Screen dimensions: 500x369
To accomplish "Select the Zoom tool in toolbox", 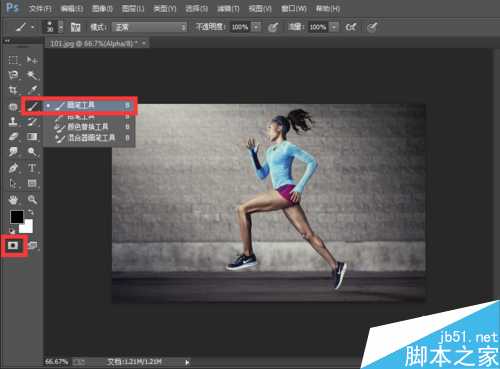I will (x=32, y=200).
